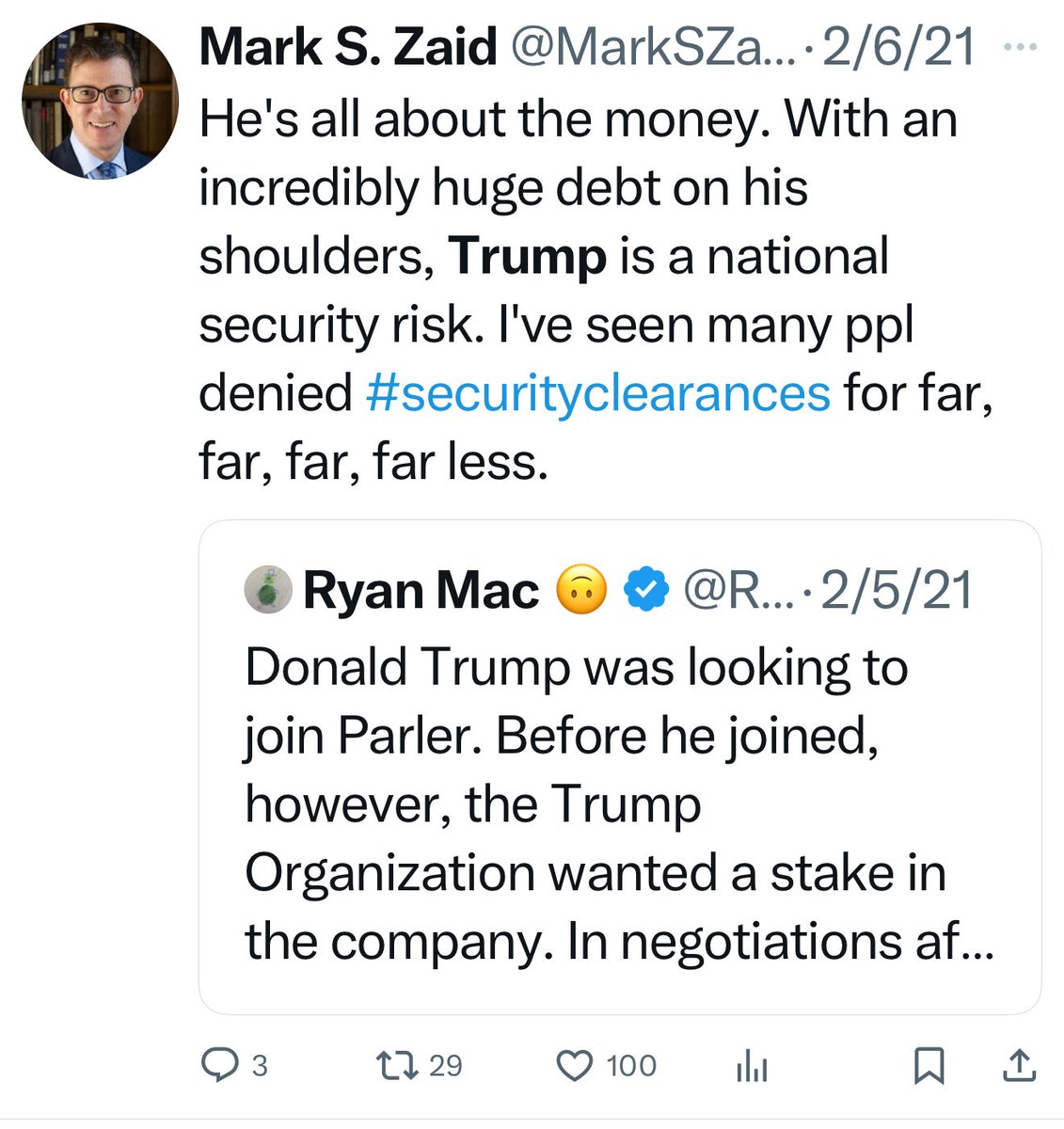This screenshot has height=1129, width=1064.
Task: Click Ryan Mac's small avatar
Action: pos(268,591)
